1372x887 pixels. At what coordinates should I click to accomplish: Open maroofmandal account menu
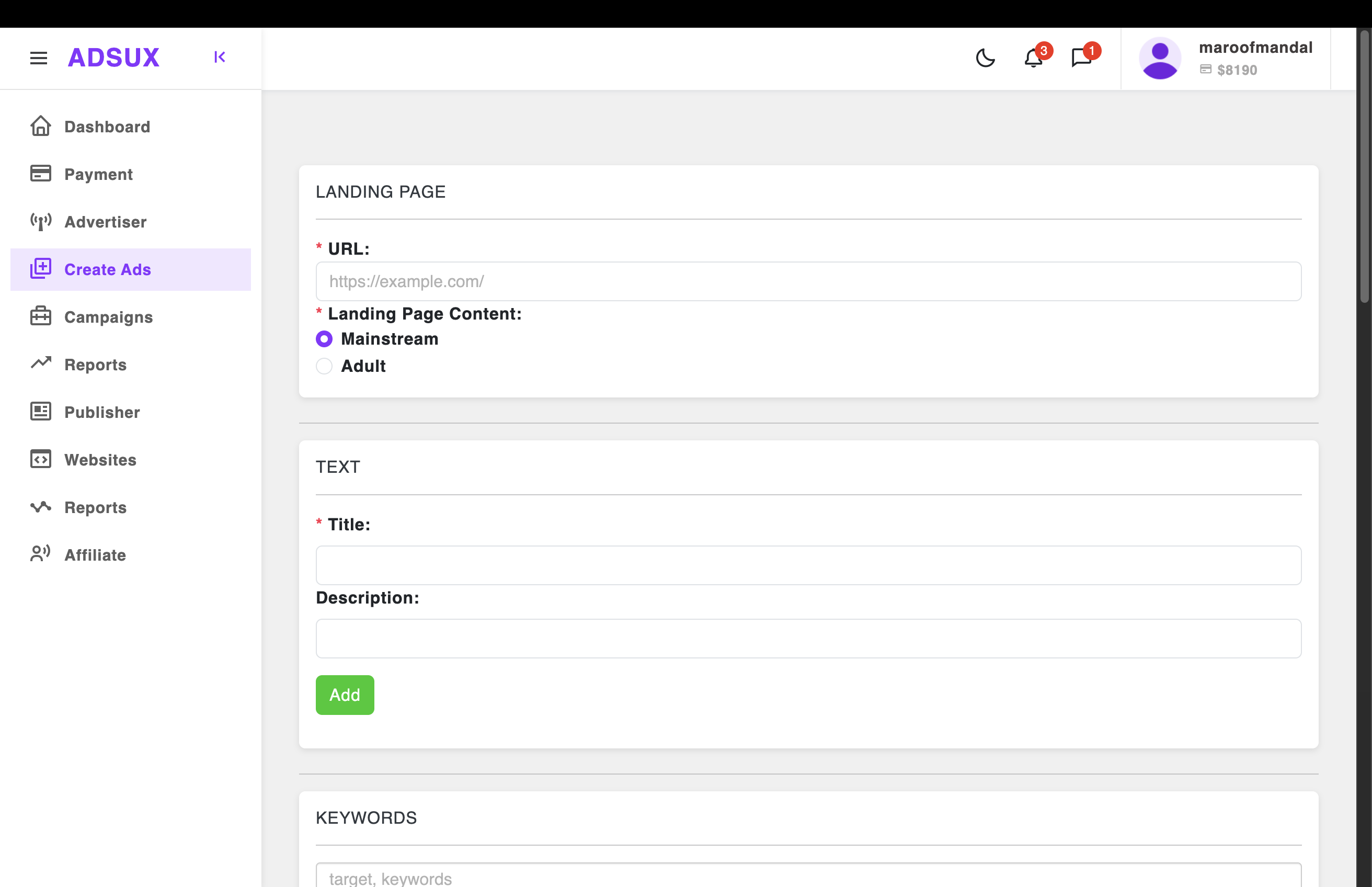(1255, 48)
